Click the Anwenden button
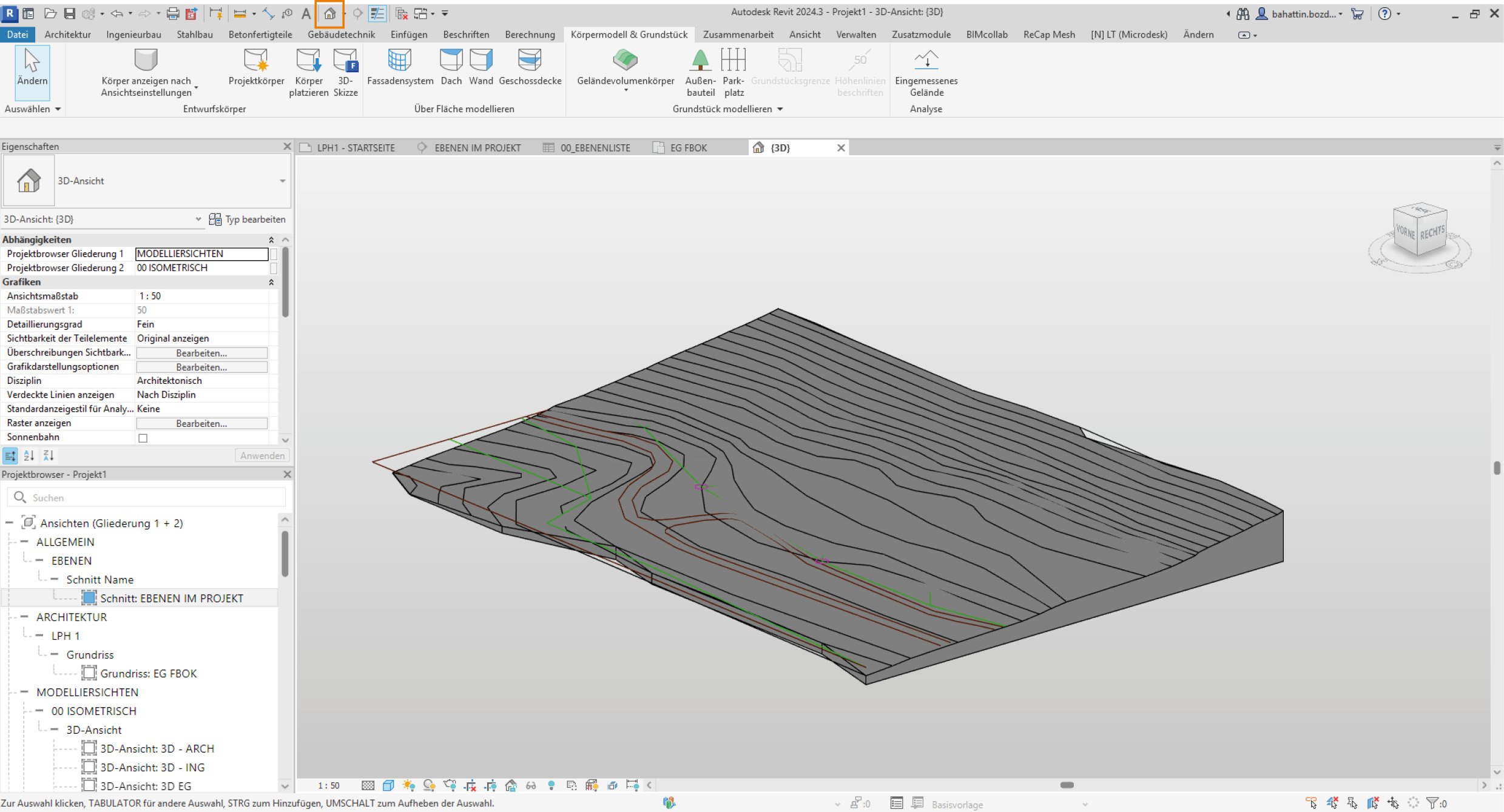The height and width of the screenshot is (812, 1504). [x=262, y=455]
